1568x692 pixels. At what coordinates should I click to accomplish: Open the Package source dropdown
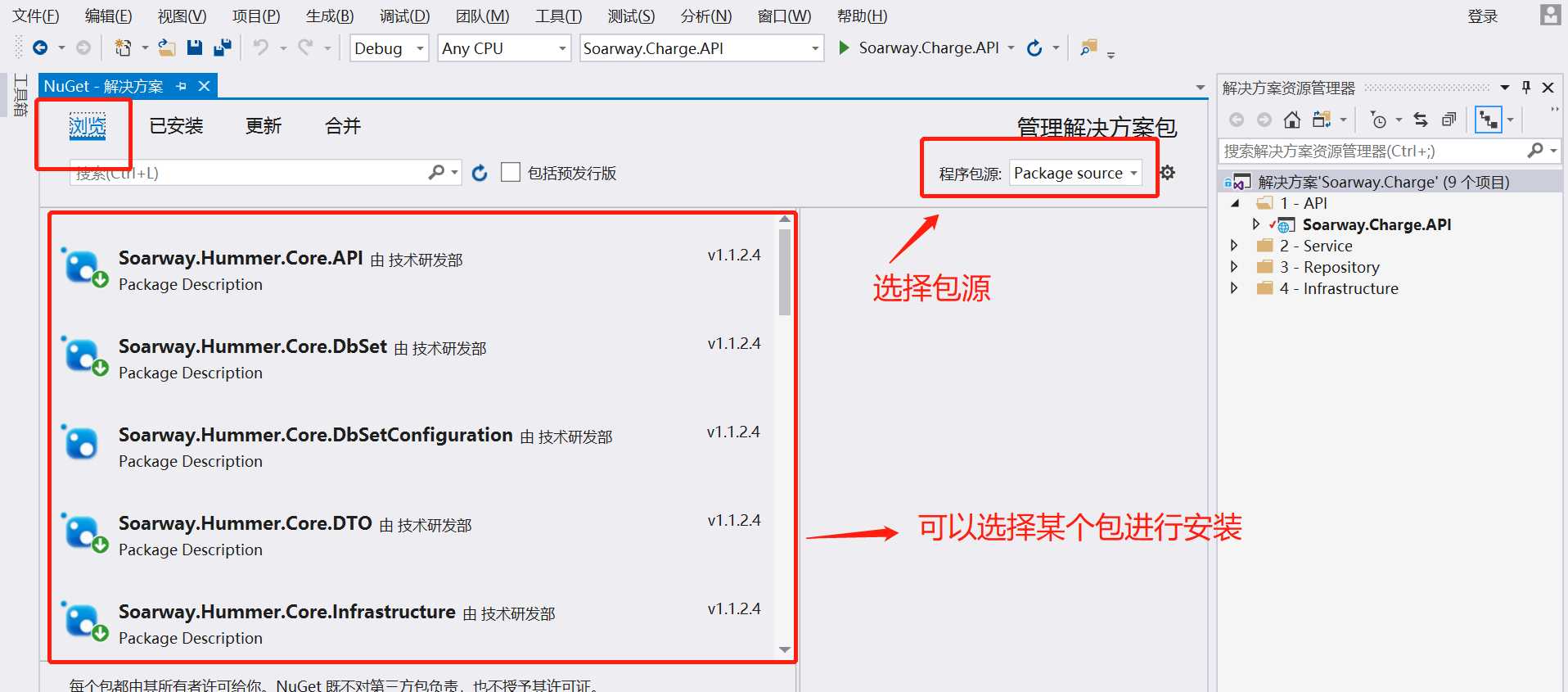[1075, 173]
